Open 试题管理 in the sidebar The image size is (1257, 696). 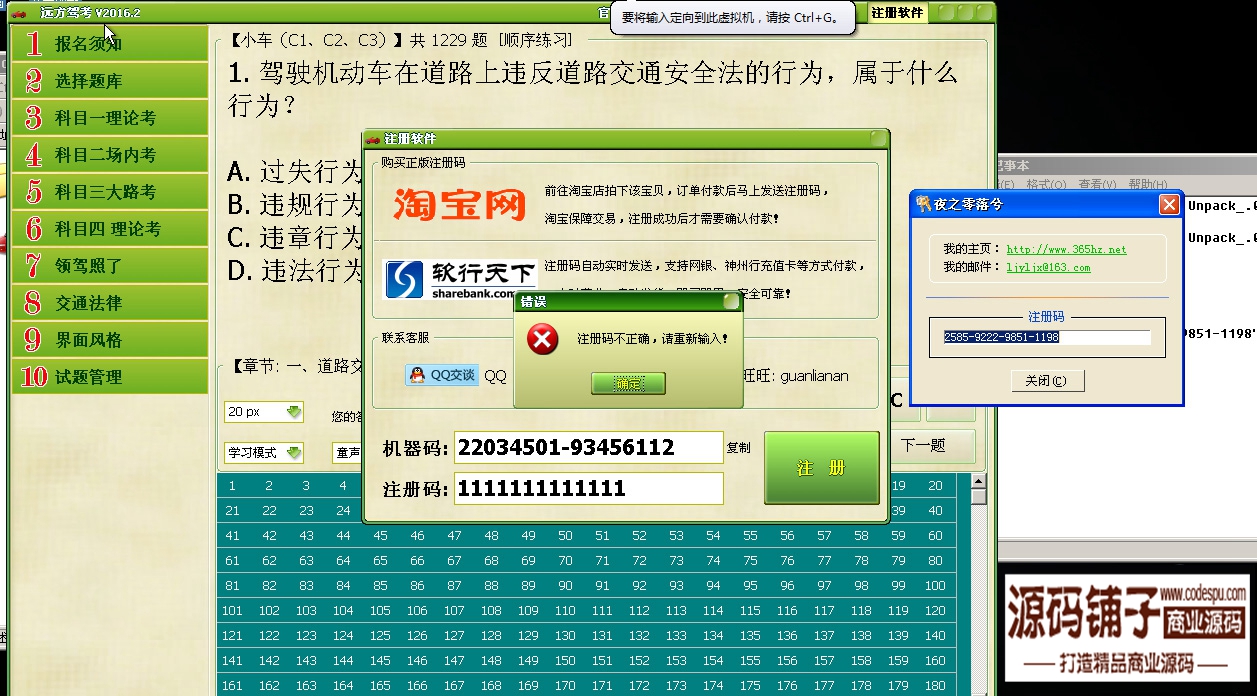[x=110, y=377]
